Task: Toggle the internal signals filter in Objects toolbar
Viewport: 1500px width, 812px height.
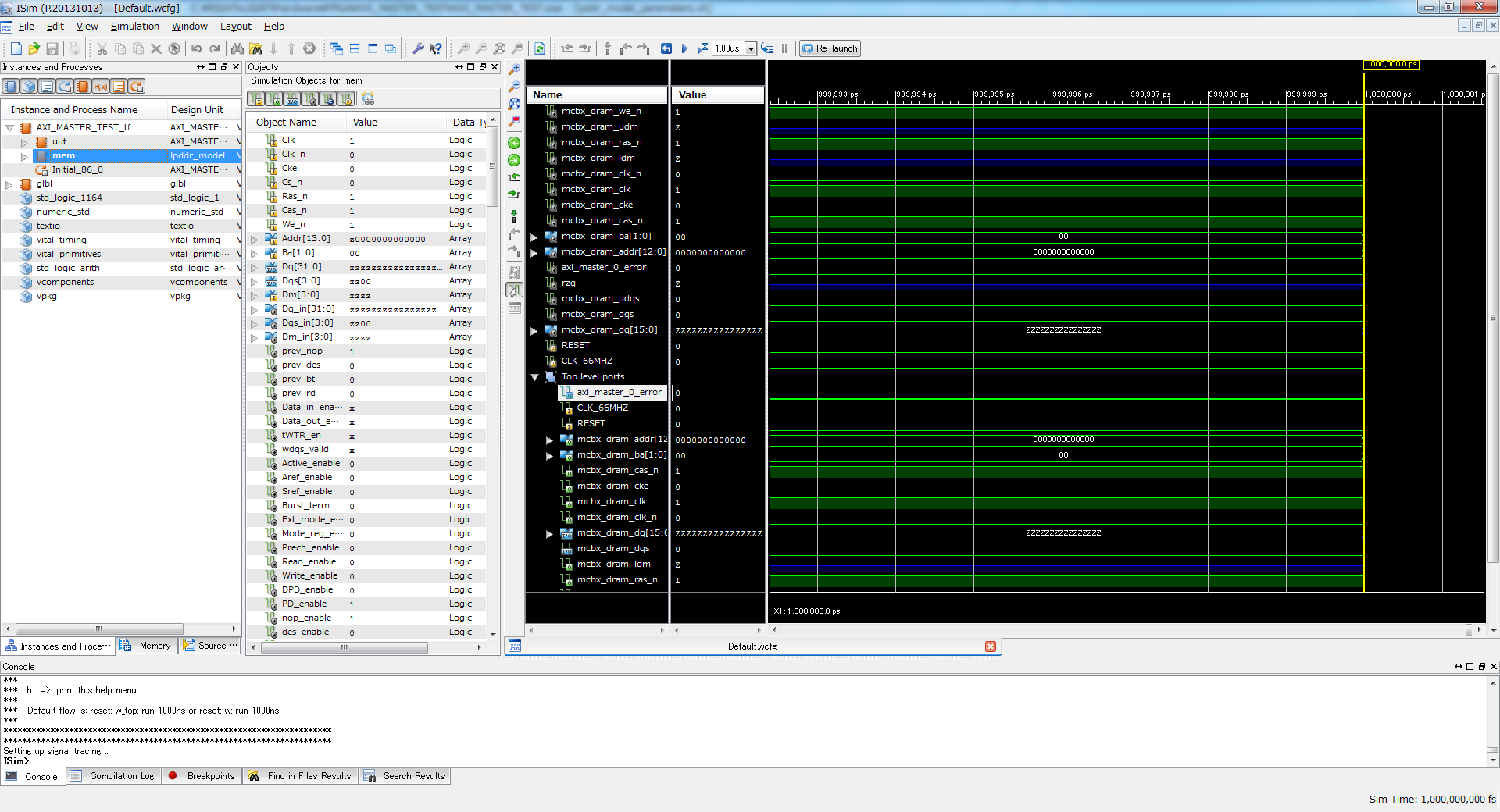Action: pos(310,99)
